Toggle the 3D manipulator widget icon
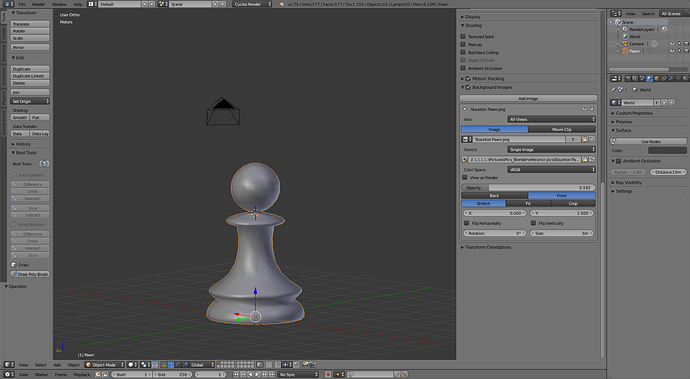 (163, 364)
